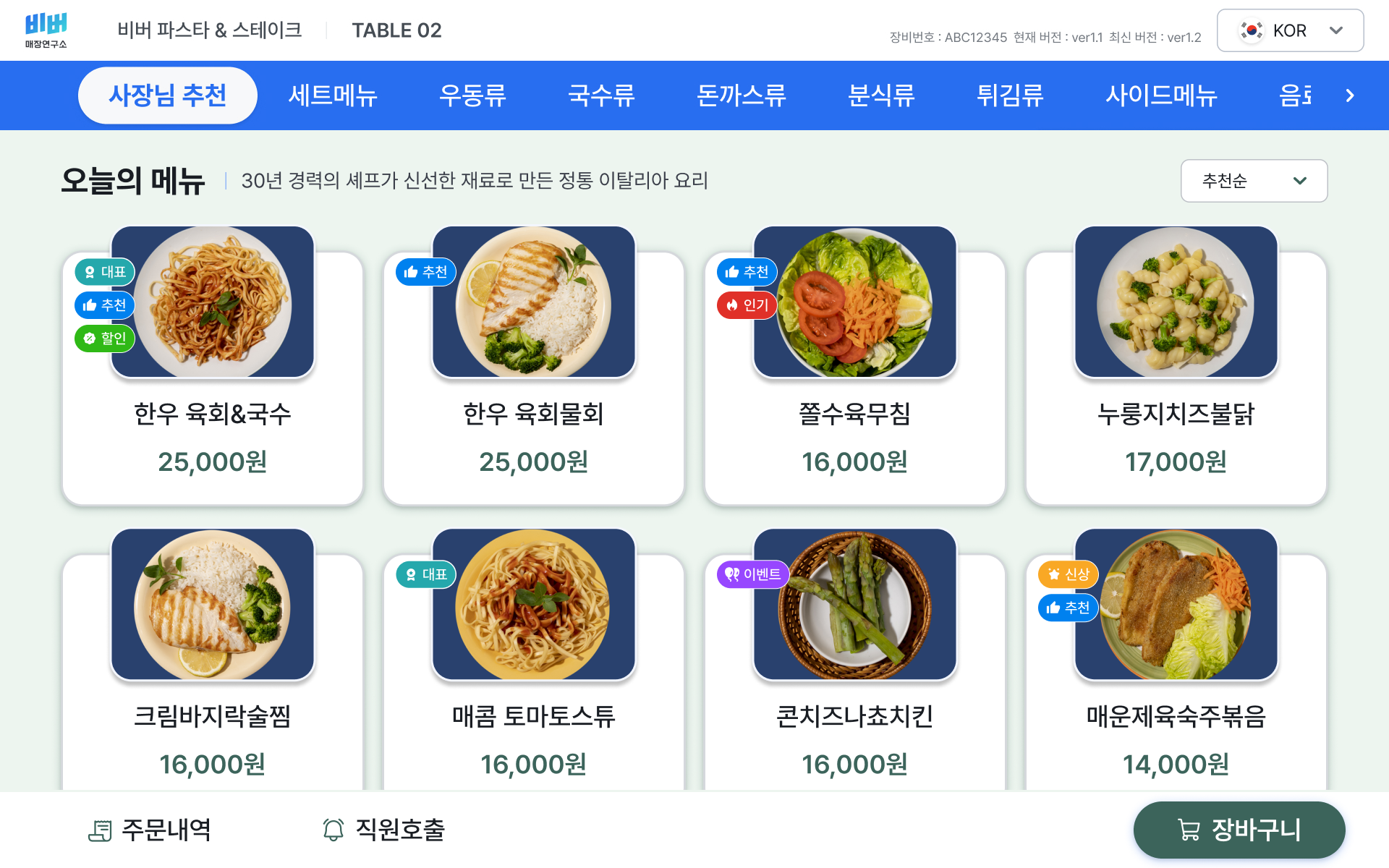Select the 돈까스류 category tab
Image resolution: width=1389 pixels, height=868 pixels.
[740, 95]
